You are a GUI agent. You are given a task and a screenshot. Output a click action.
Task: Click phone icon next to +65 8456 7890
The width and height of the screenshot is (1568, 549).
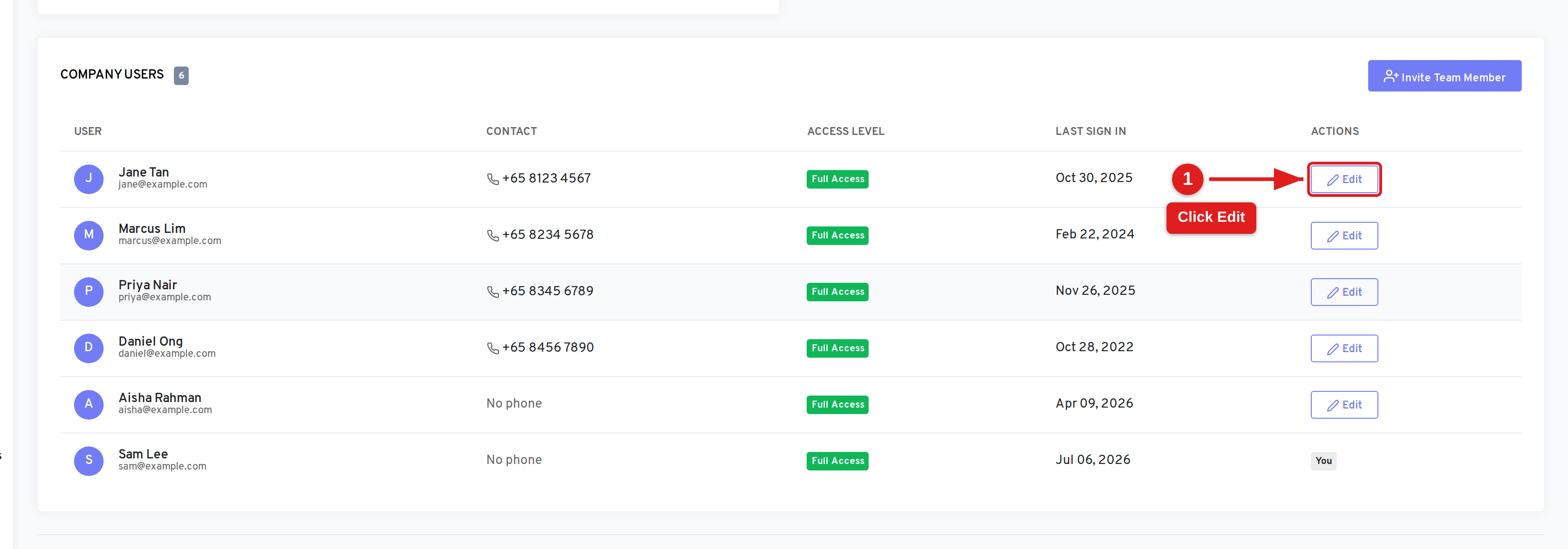[493, 348]
